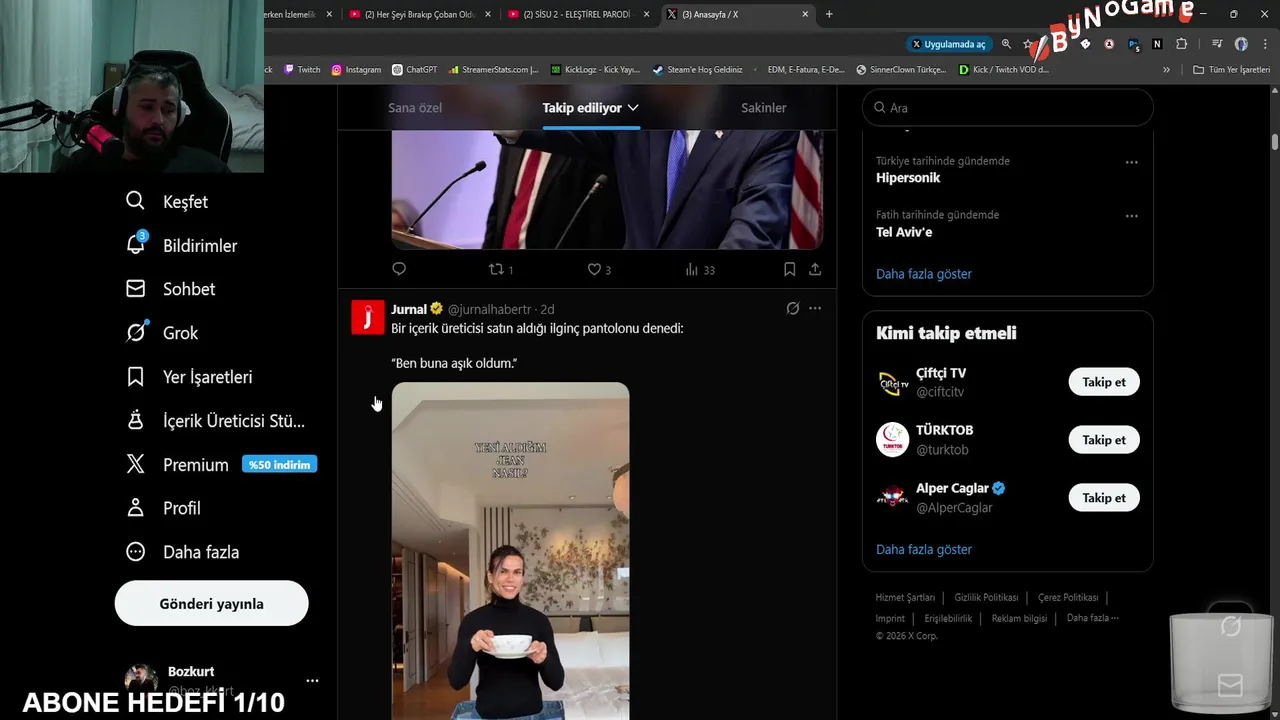Open @jurnalhabertr handle link

pyautogui.click(x=489, y=309)
